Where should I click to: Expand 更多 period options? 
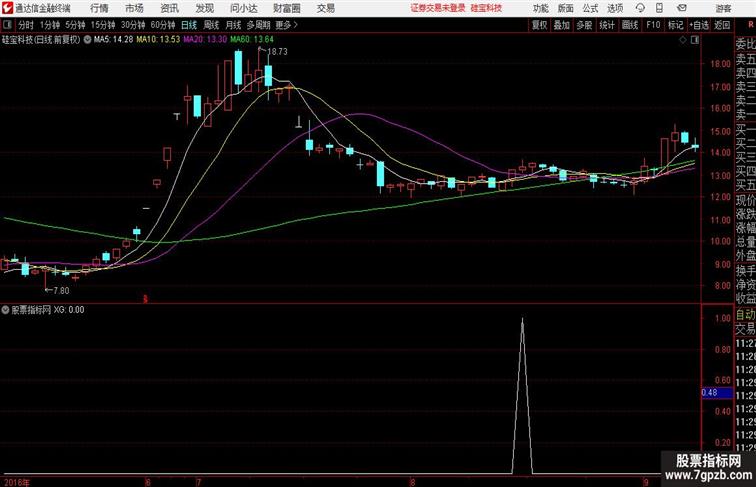click(x=286, y=25)
